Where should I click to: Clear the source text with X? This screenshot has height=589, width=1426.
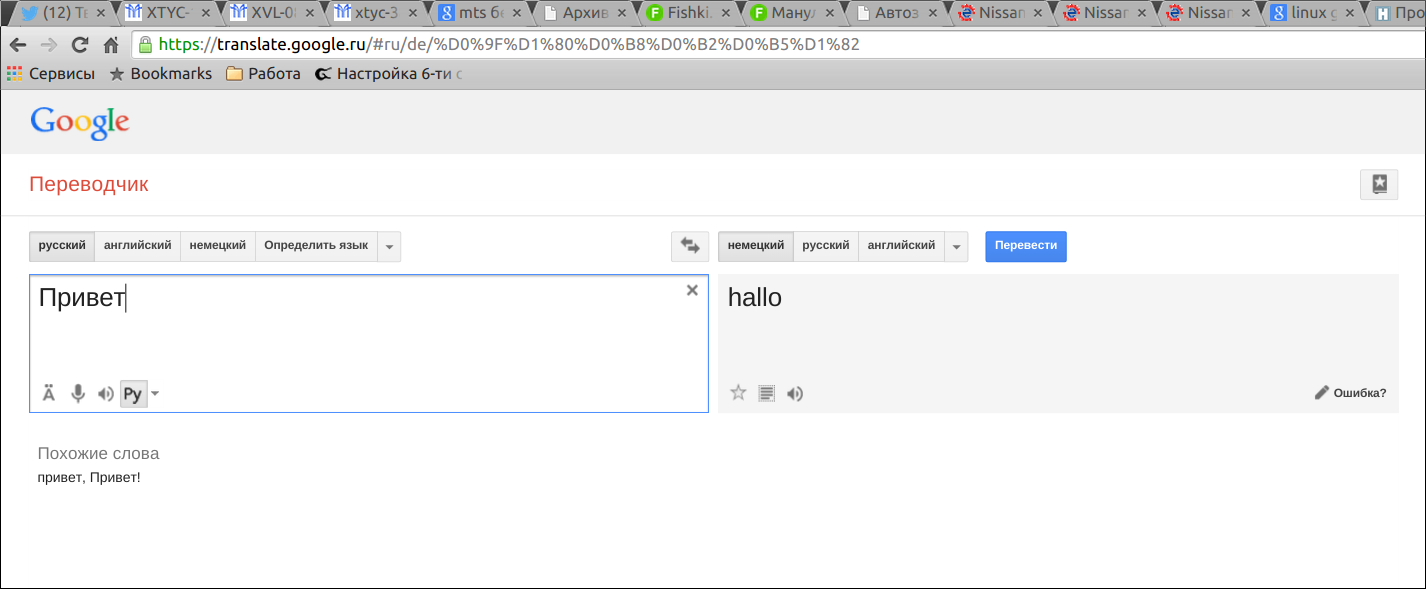[x=692, y=290]
